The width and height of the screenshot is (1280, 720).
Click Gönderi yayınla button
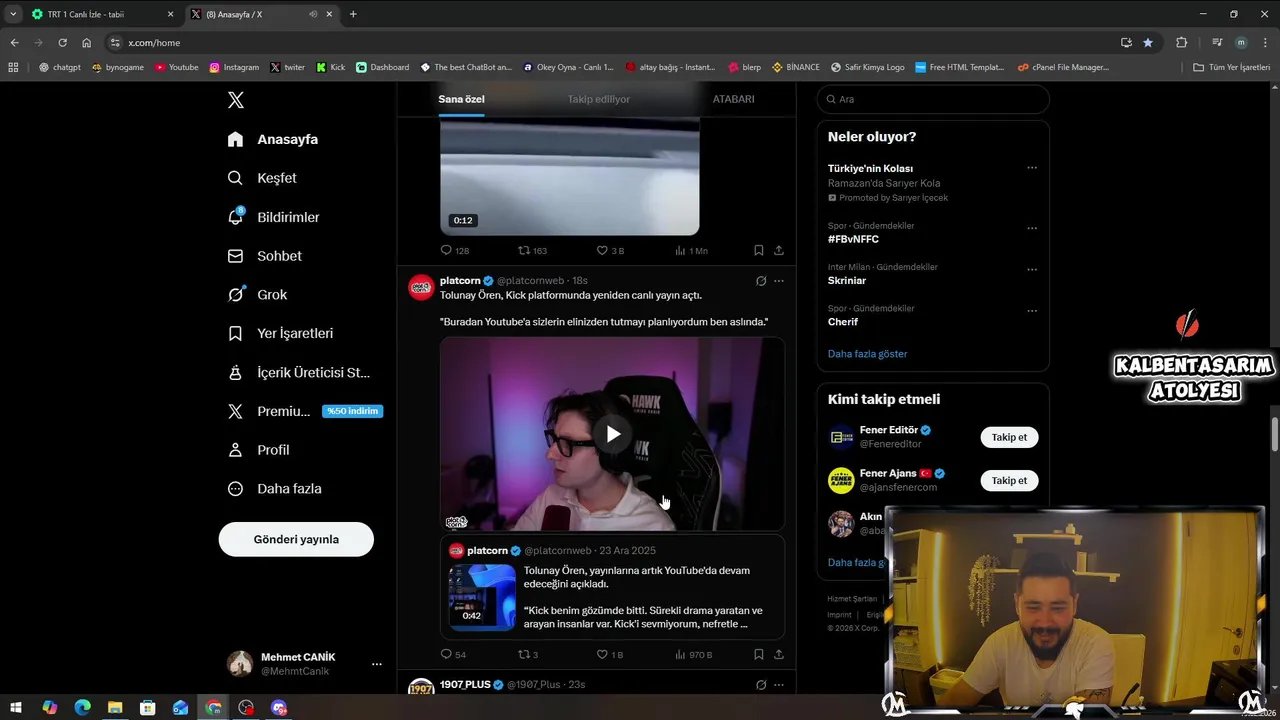point(296,539)
